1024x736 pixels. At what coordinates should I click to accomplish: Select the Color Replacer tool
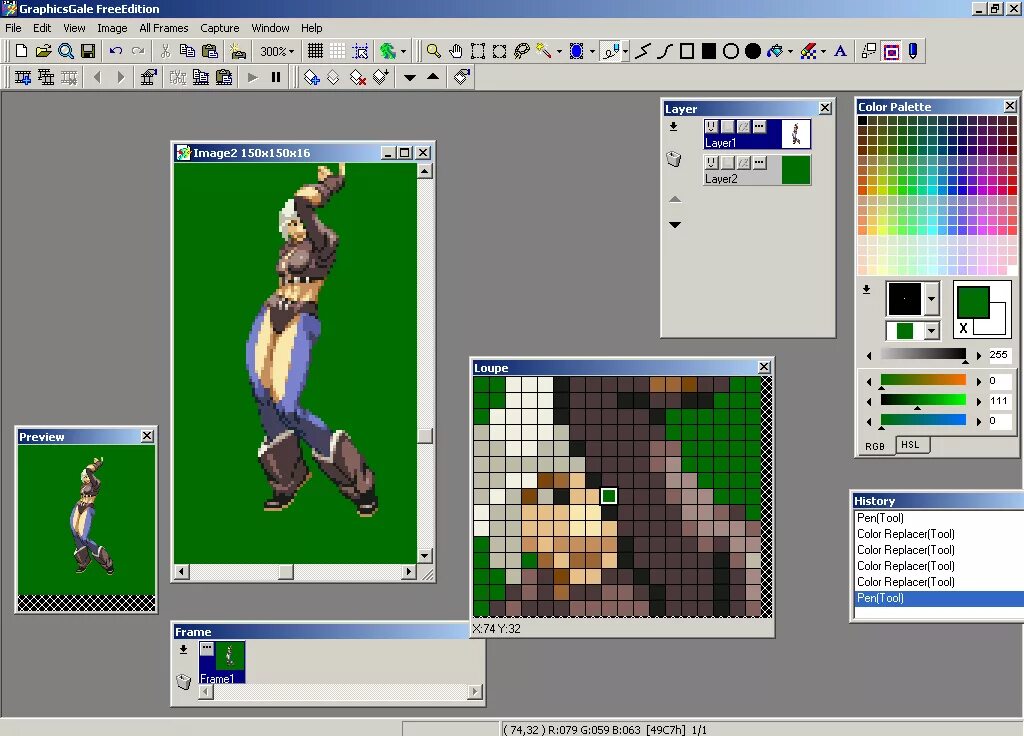(x=808, y=51)
